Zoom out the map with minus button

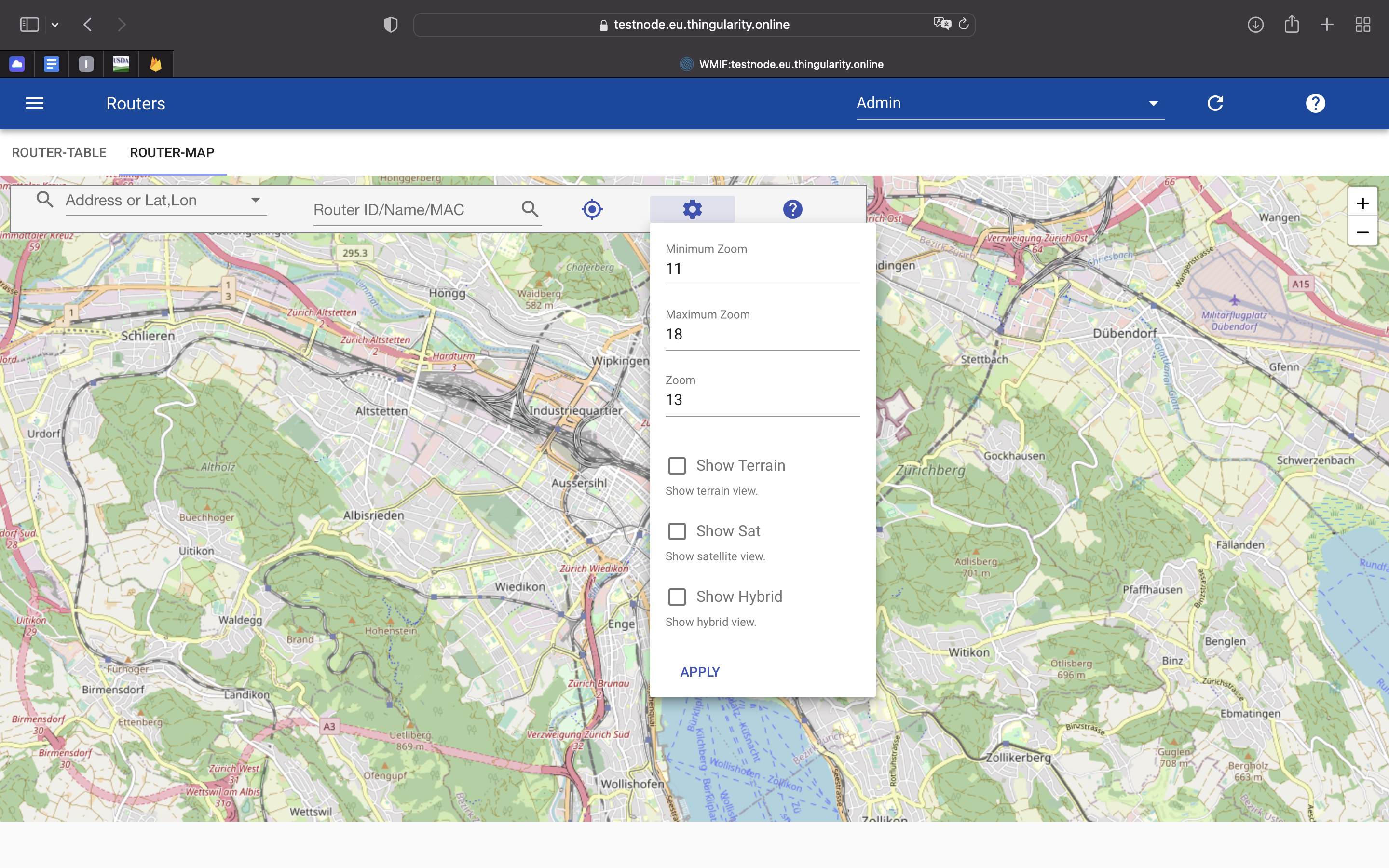tap(1362, 232)
